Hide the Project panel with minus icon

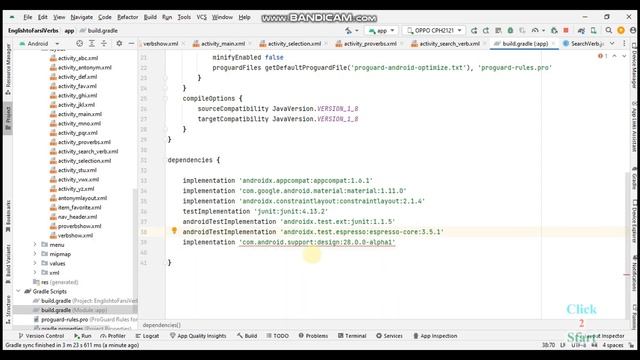coord(131,43)
